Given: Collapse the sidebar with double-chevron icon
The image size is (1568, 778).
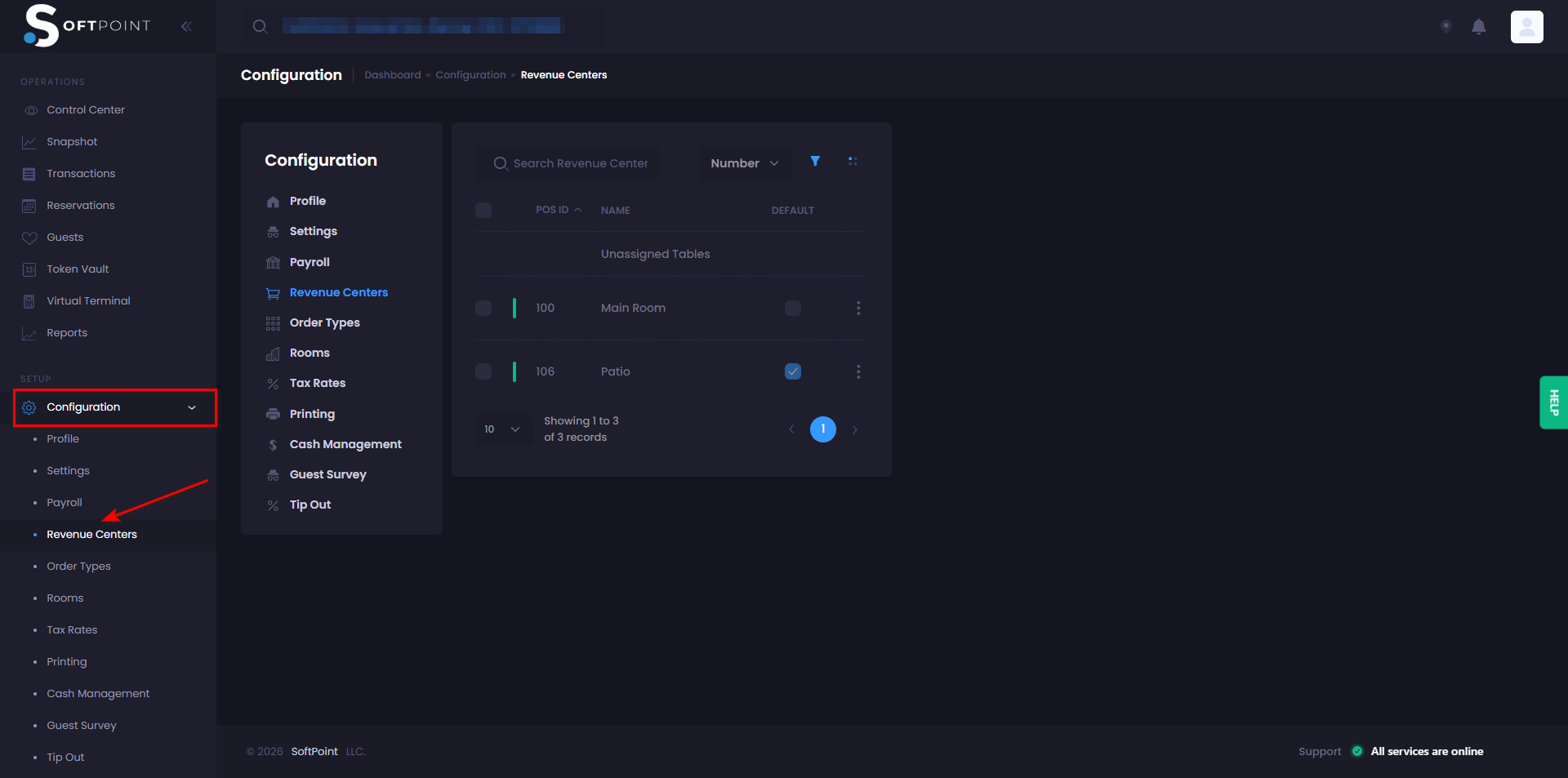Looking at the screenshot, I should tap(186, 26).
